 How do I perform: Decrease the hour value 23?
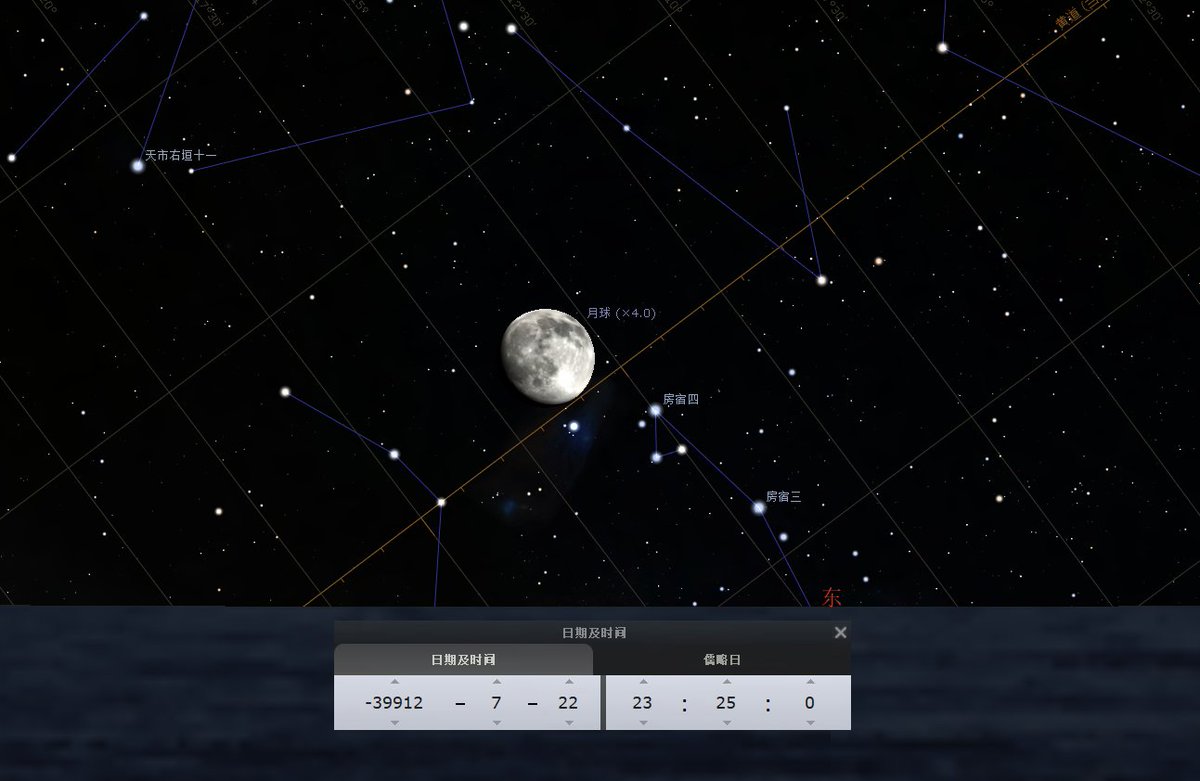click(642, 723)
